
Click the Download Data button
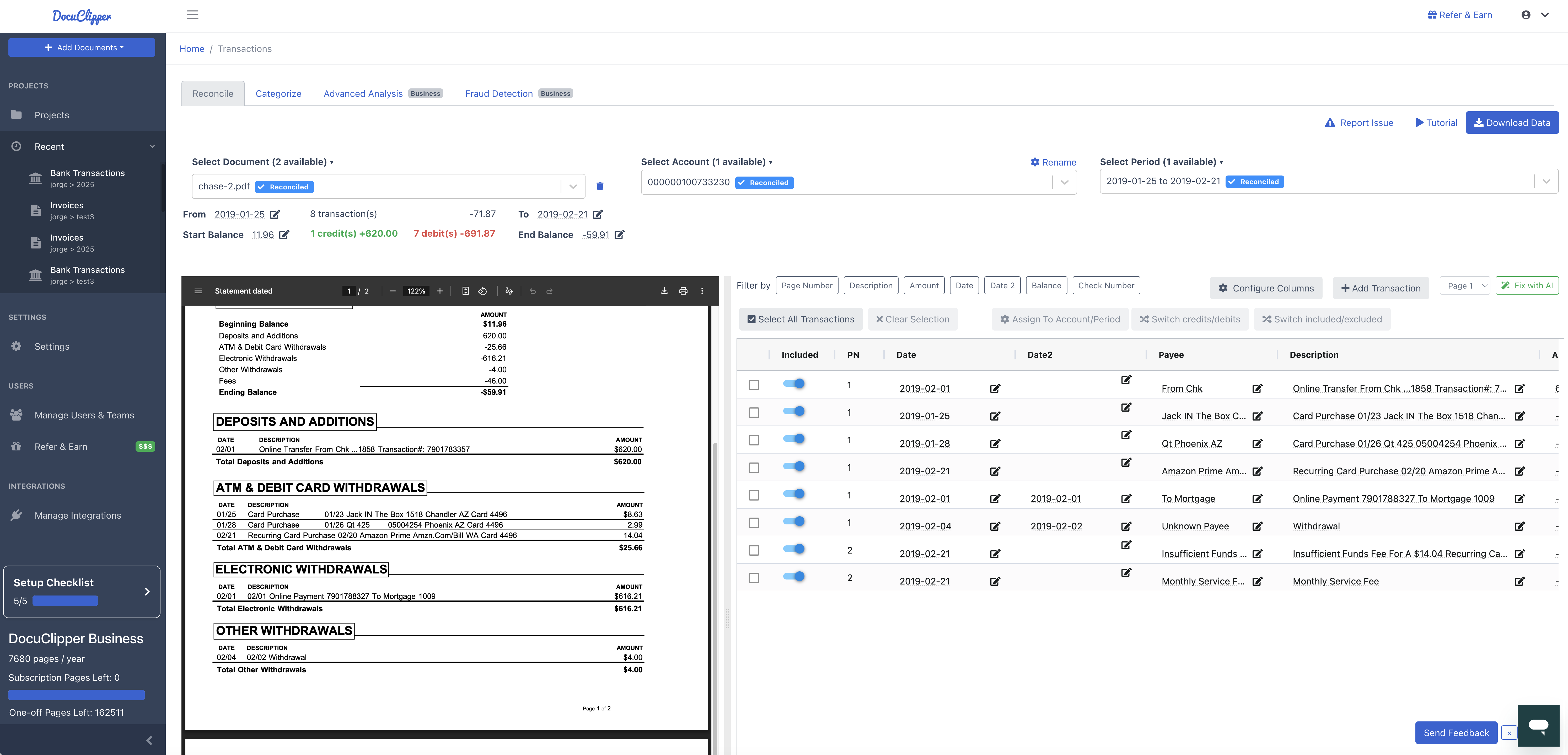[1512, 123]
